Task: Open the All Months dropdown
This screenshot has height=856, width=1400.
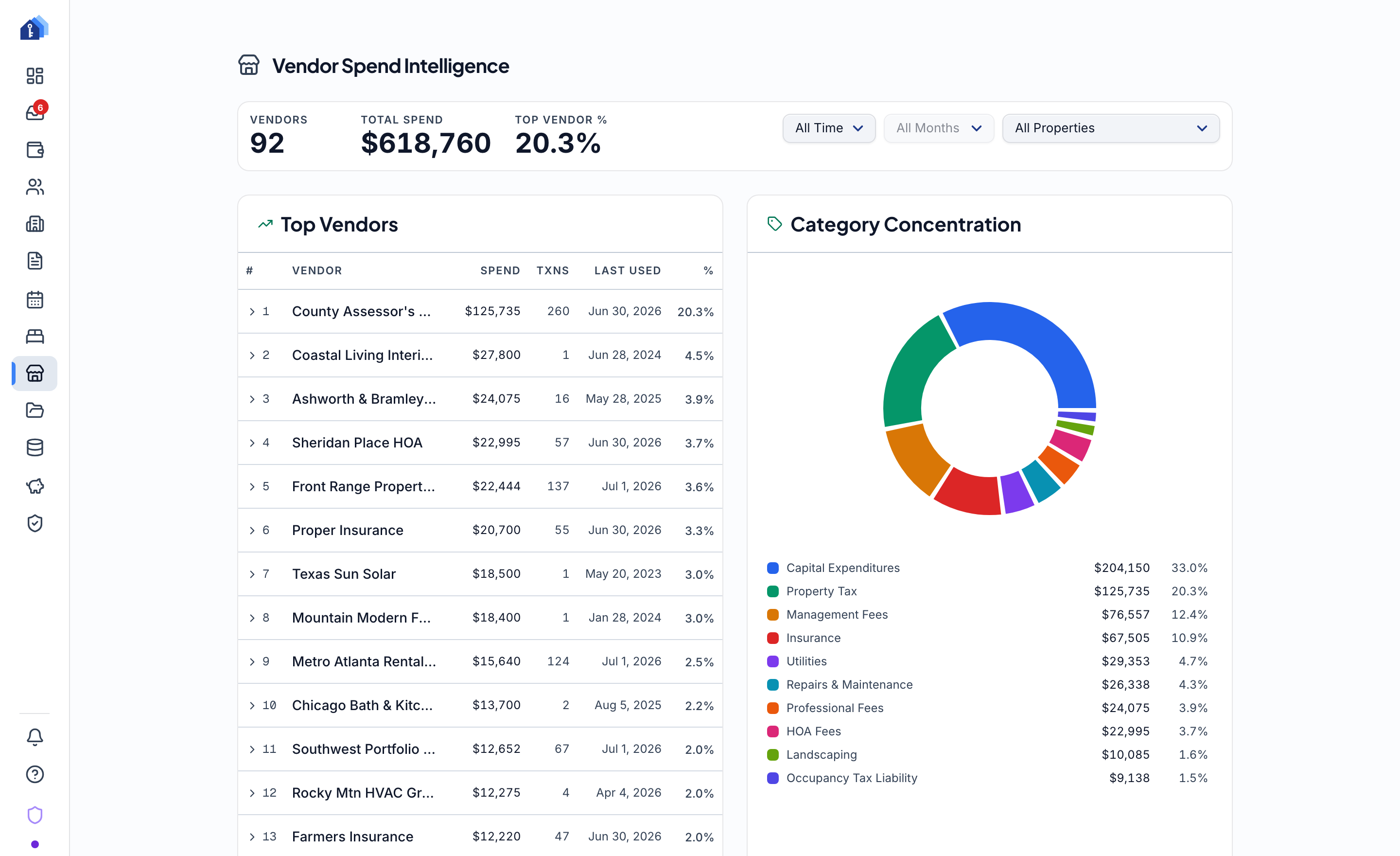Action: pyautogui.click(x=939, y=128)
